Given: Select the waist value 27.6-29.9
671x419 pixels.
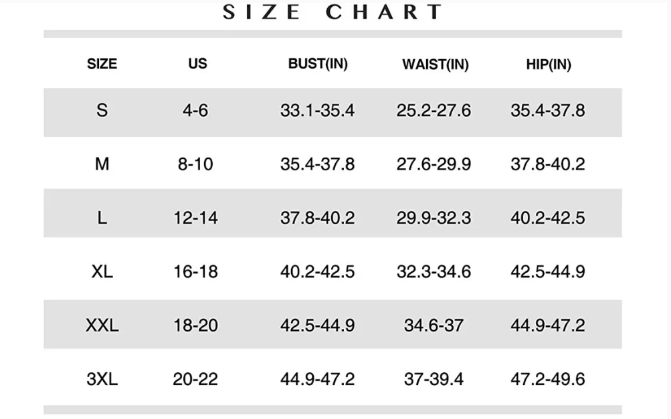Looking at the screenshot, I should tap(434, 164).
